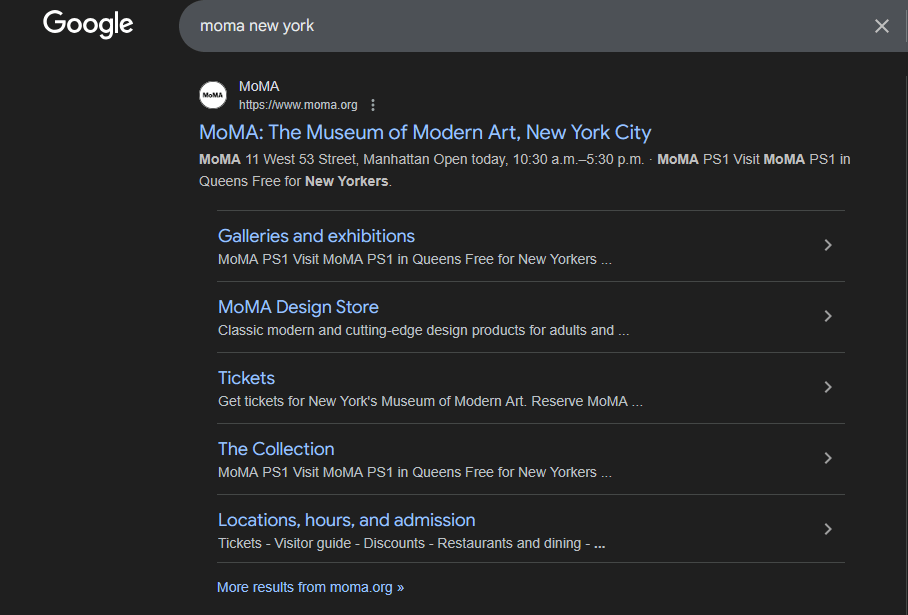The height and width of the screenshot is (615, 908).
Task: Show more results from moma.org
Action: coord(310,587)
